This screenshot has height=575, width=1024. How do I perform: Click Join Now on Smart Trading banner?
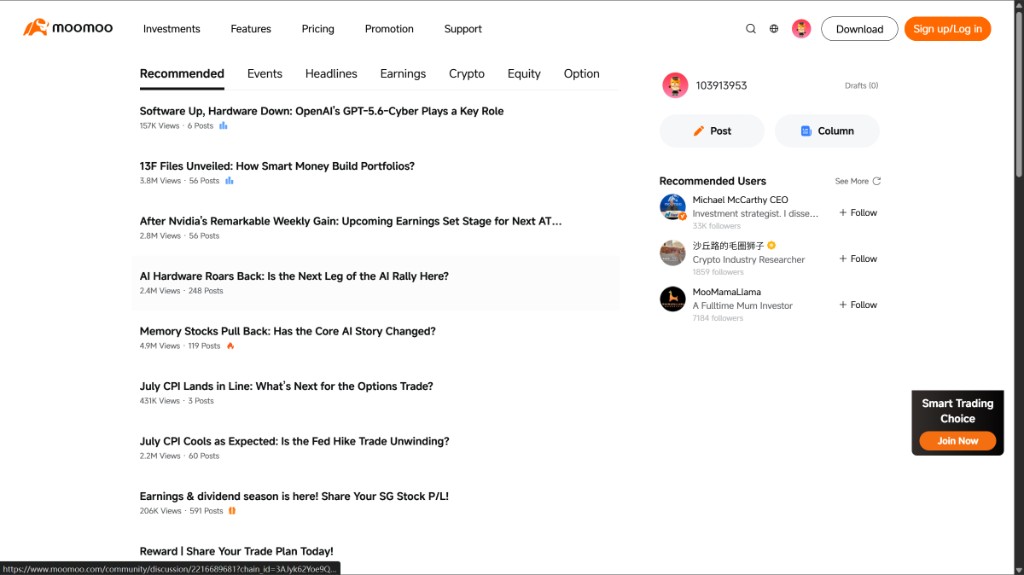957,441
